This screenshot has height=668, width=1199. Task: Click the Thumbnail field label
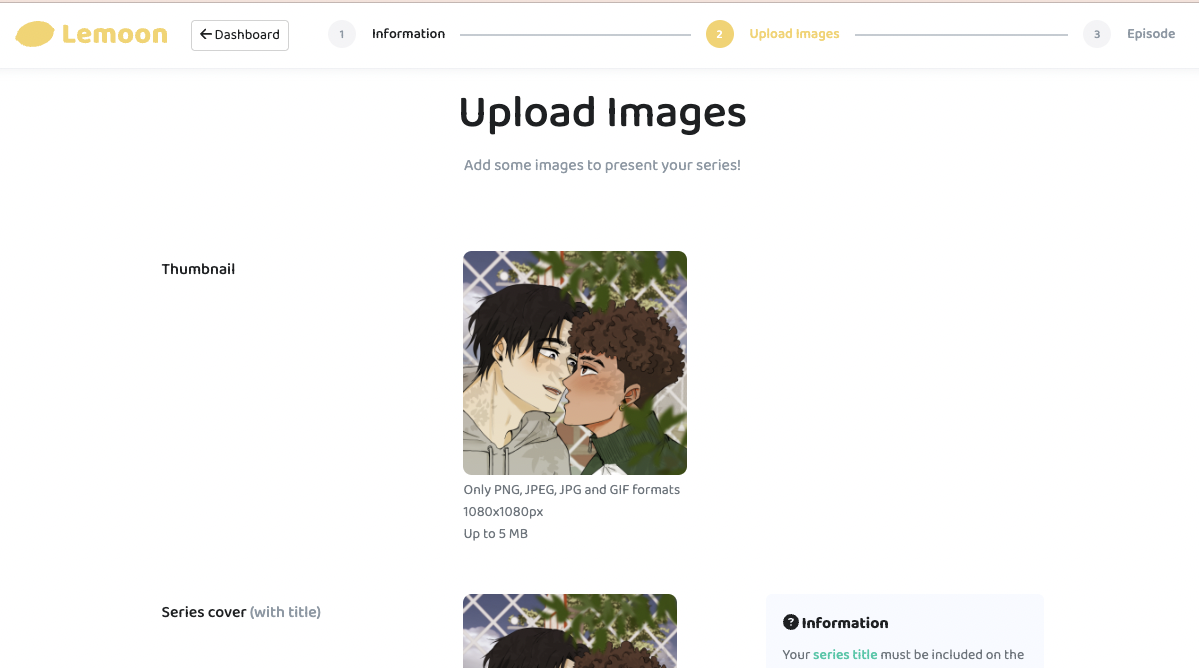pyautogui.click(x=198, y=269)
